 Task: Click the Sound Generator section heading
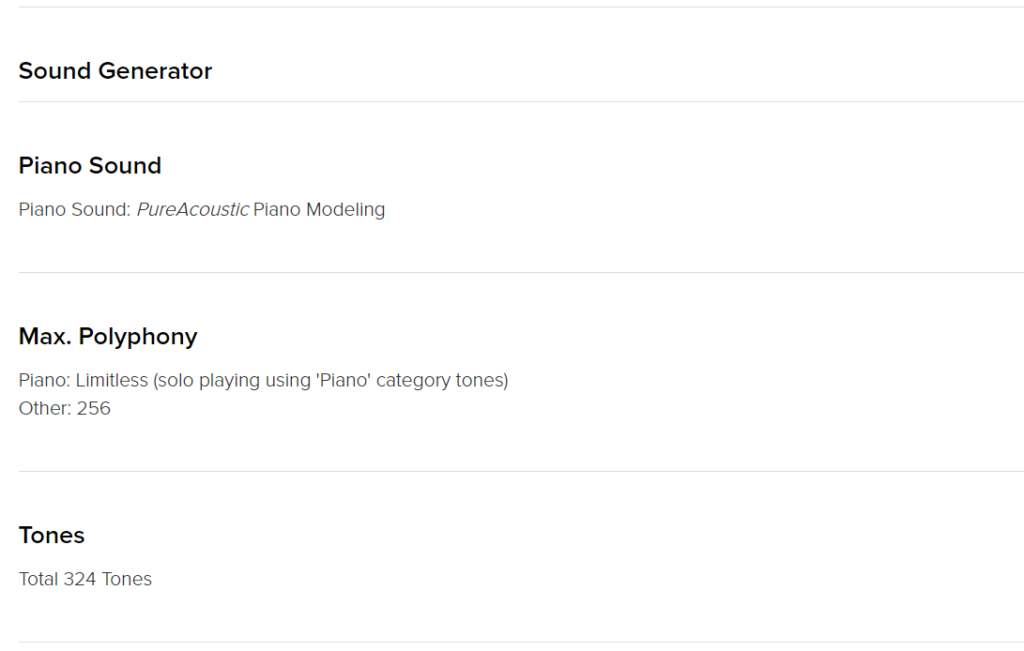pos(115,71)
